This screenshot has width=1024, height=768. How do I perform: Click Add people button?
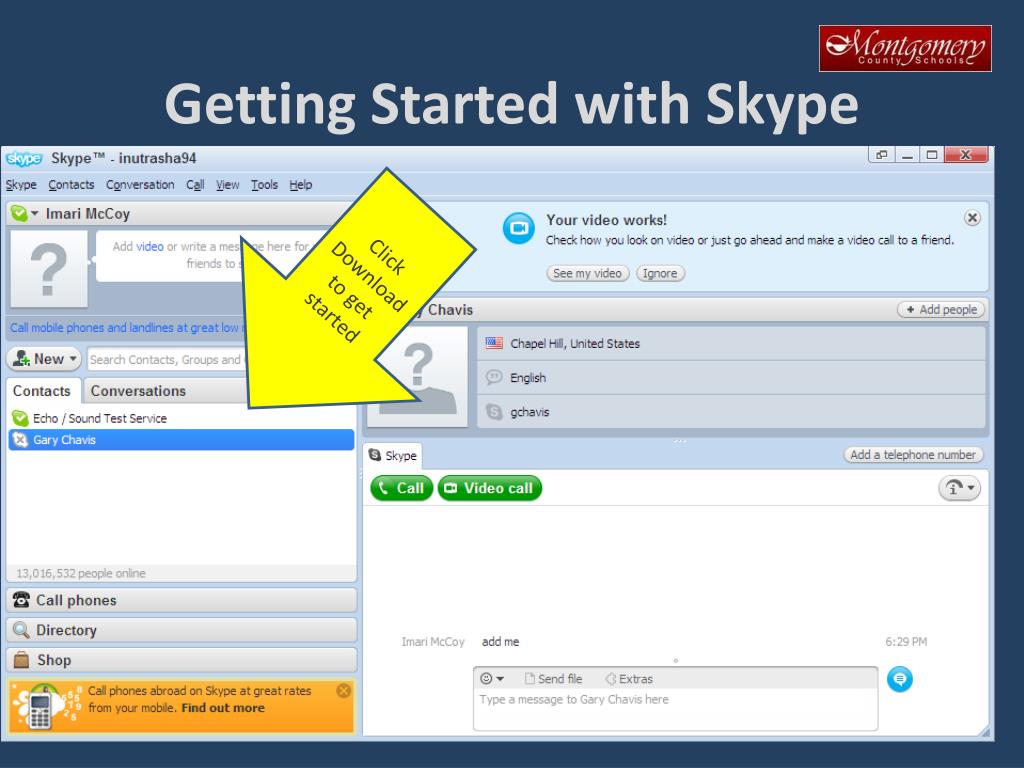click(941, 310)
